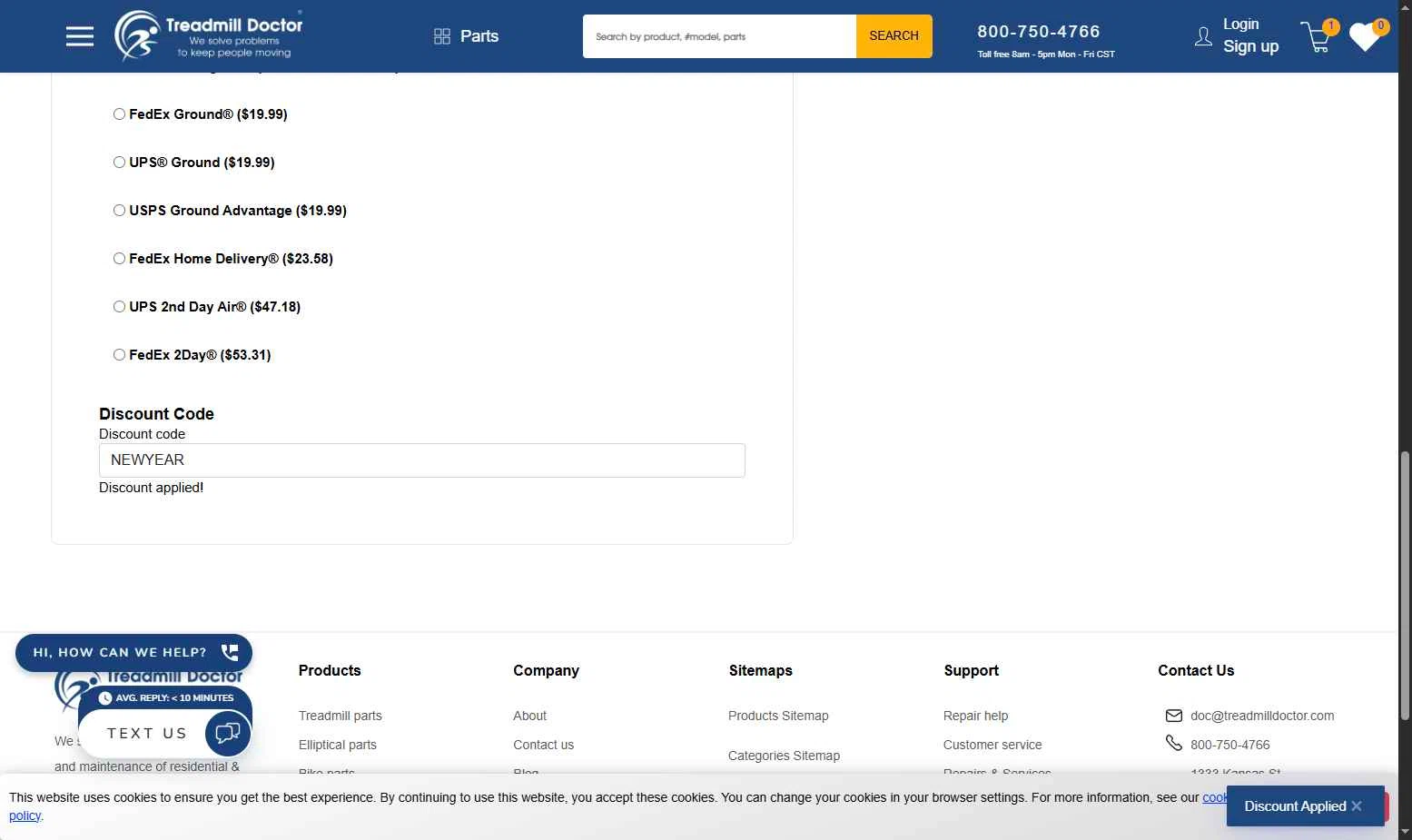Focus the product search field

click(x=719, y=36)
